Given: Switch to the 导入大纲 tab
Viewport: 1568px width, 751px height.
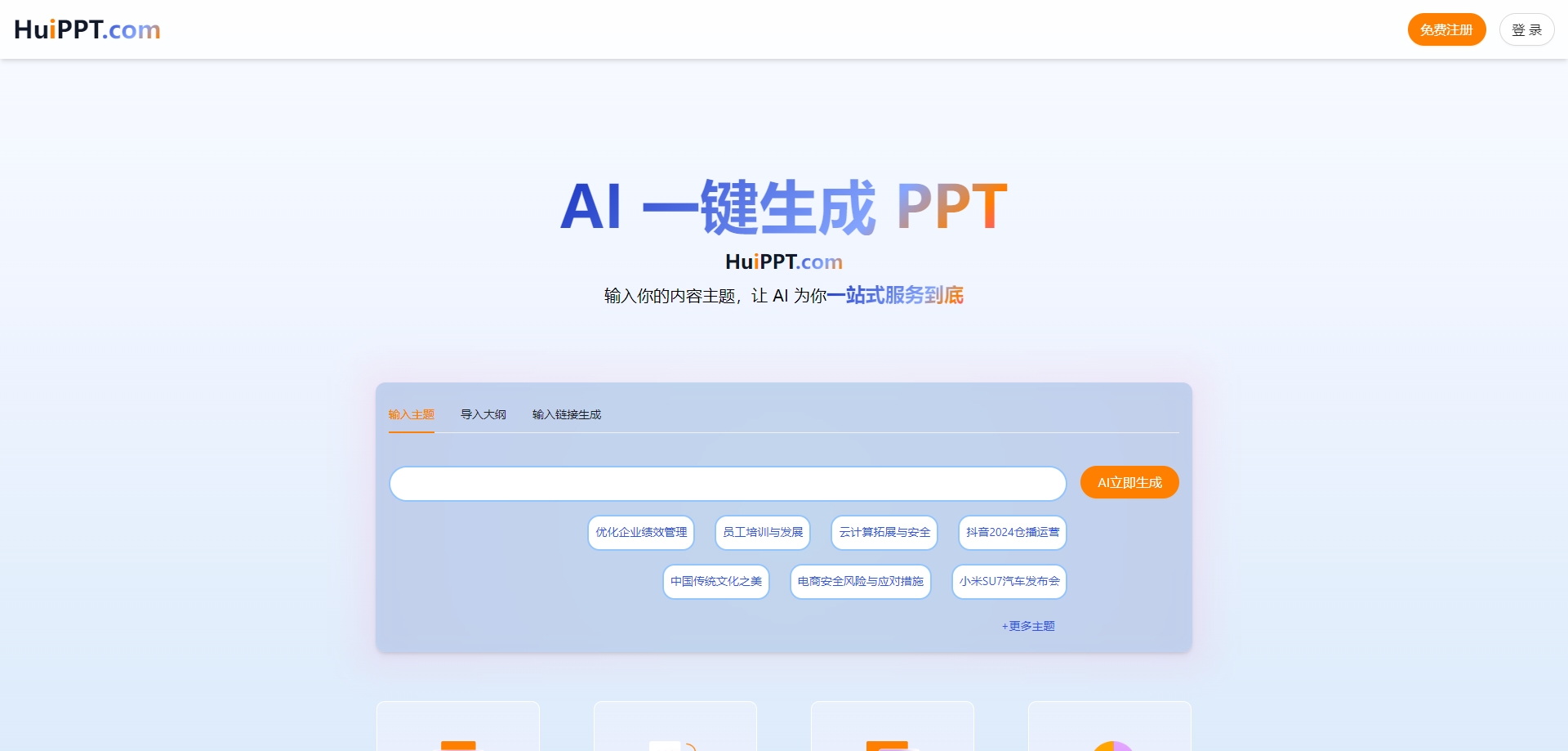Looking at the screenshot, I should pyautogui.click(x=483, y=414).
